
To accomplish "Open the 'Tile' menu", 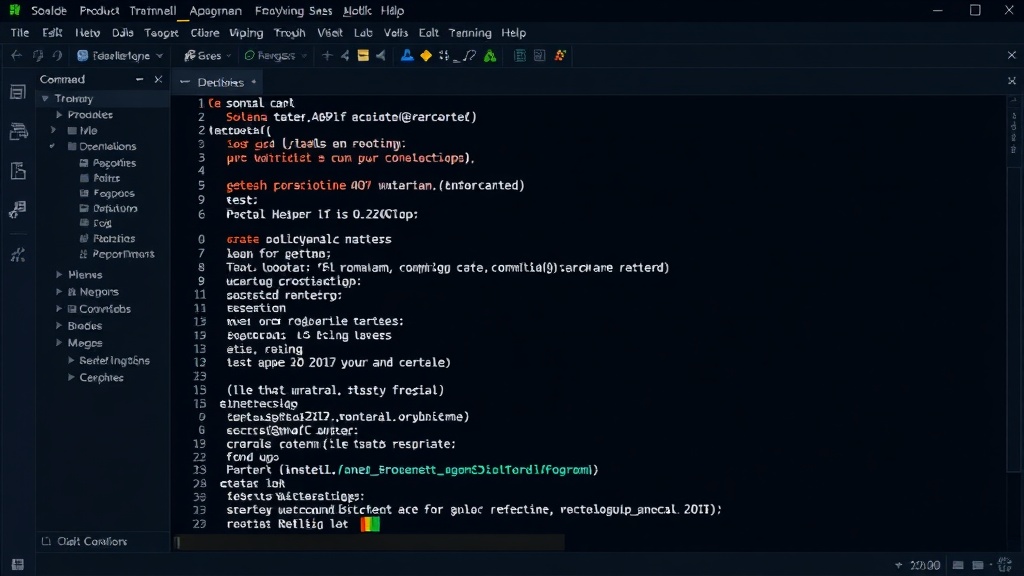I will pos(20,33).
